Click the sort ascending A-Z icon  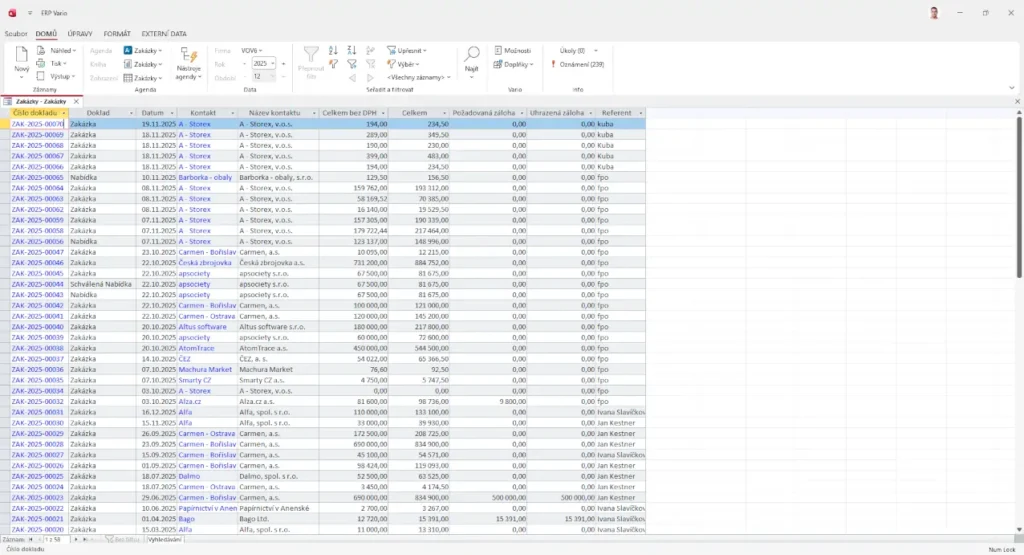pyautogui.click(x=332, y=50)
